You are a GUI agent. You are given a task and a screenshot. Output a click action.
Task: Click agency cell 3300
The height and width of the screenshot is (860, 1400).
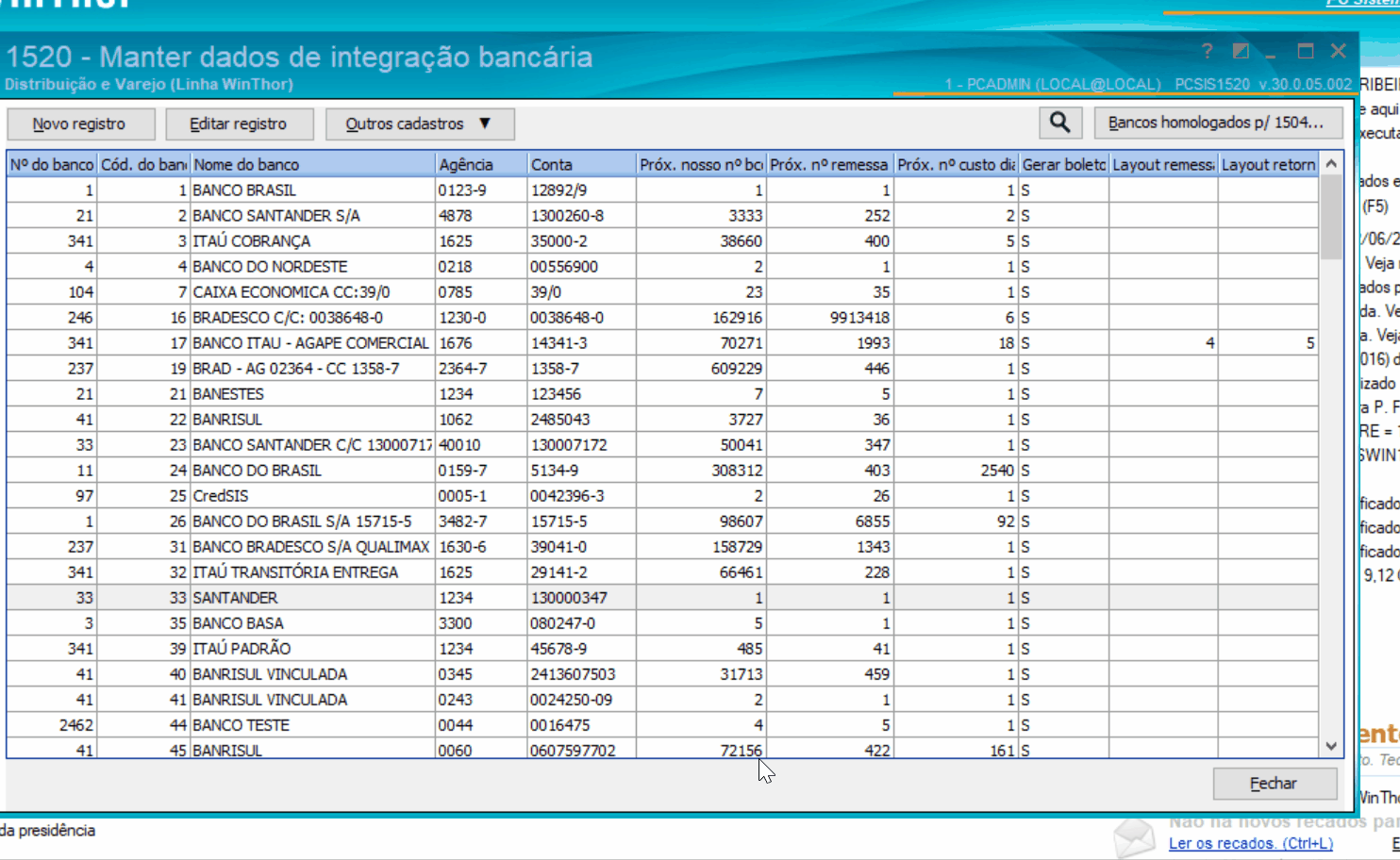tap(481, 623)
